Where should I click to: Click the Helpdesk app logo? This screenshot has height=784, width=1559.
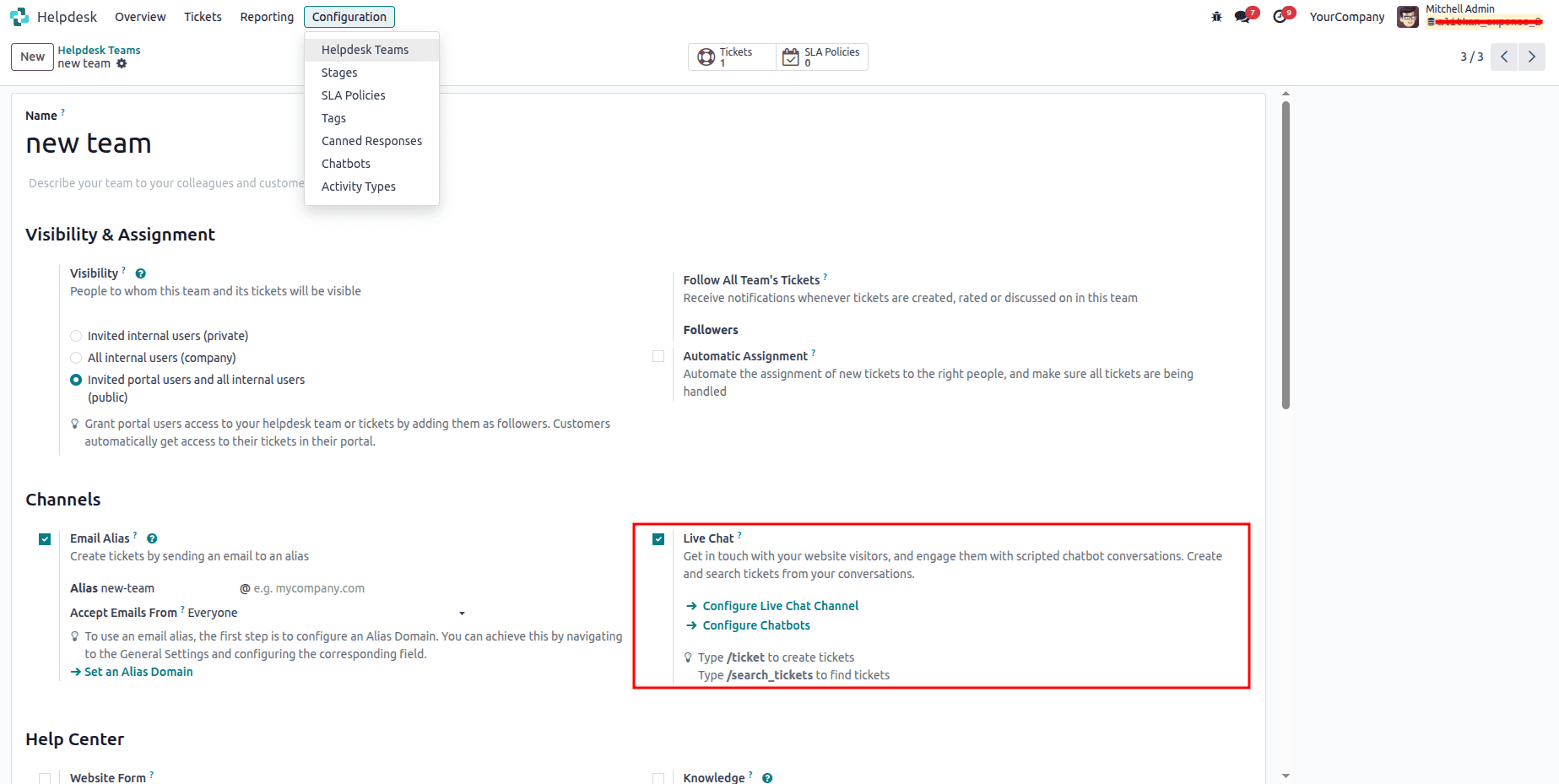19,16
